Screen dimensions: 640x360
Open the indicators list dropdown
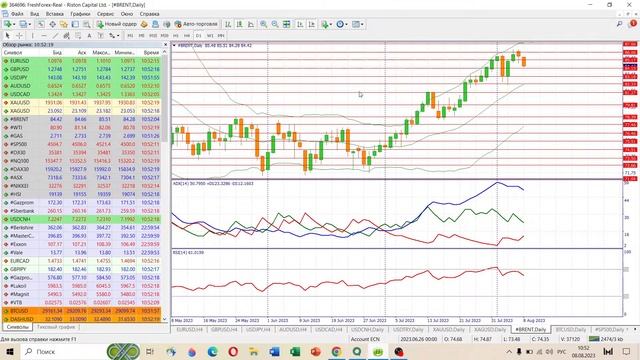(x=327, y=24)
